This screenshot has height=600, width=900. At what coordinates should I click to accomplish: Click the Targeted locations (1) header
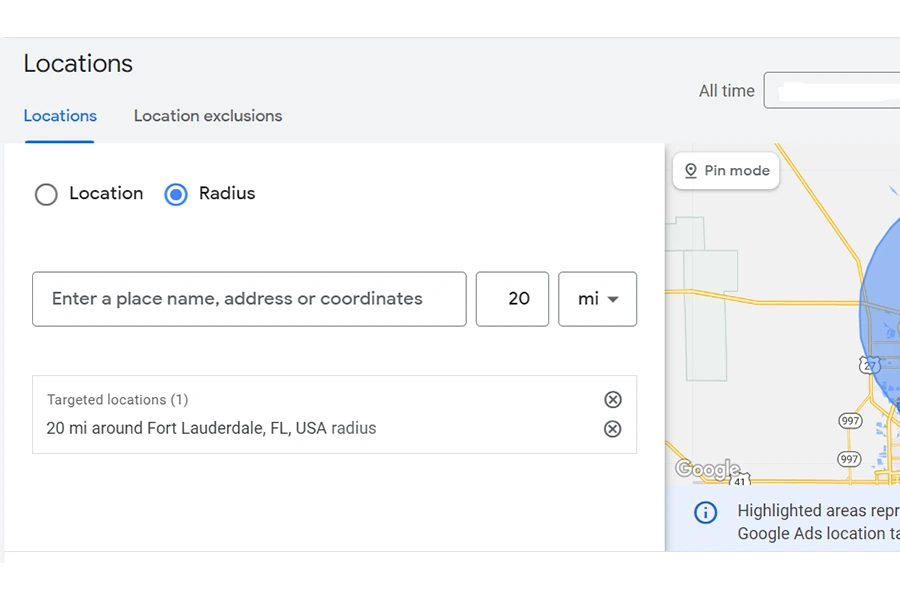click(117, 400)
